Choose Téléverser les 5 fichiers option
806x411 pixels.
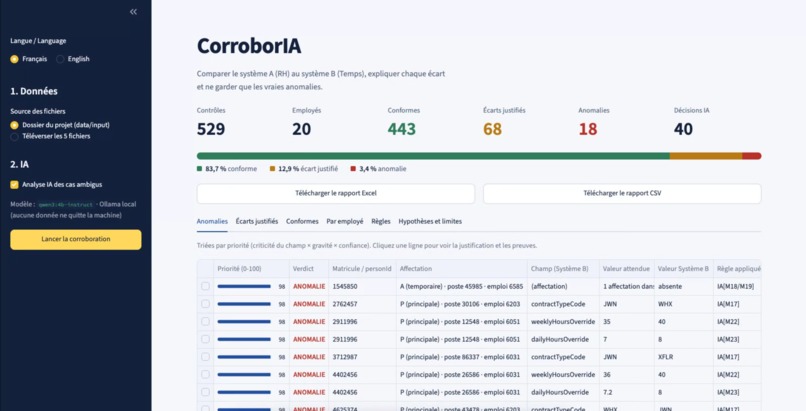click(50, 136)
